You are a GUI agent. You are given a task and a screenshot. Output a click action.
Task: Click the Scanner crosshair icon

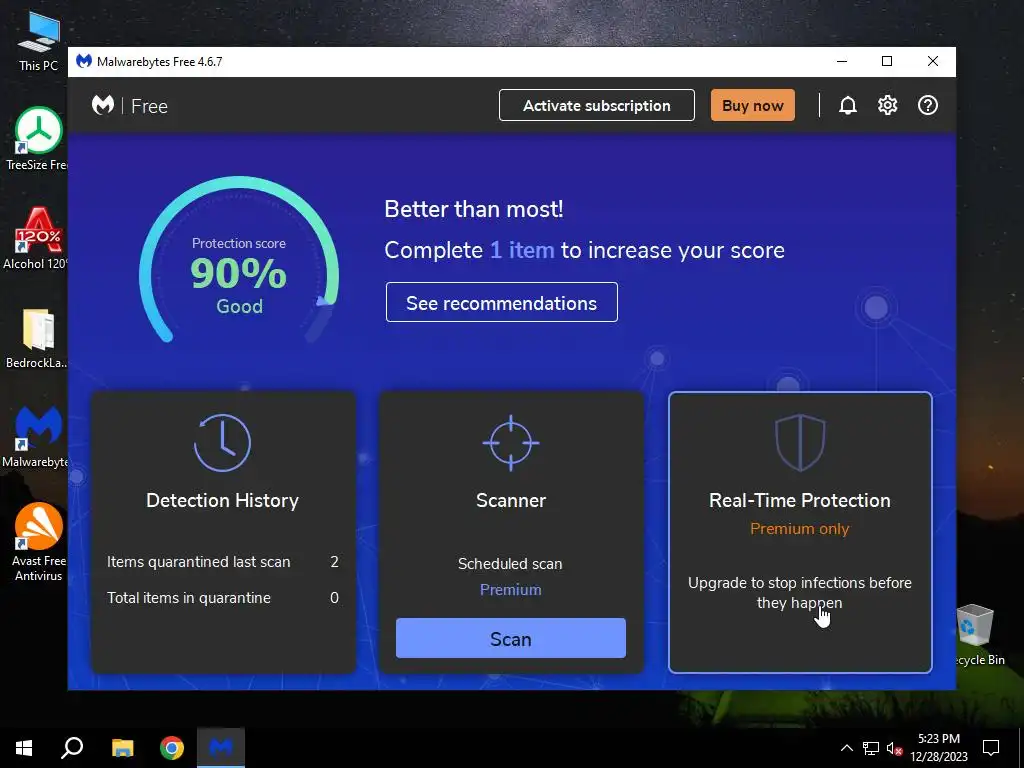pyautogui.click(x=511, y=443)
